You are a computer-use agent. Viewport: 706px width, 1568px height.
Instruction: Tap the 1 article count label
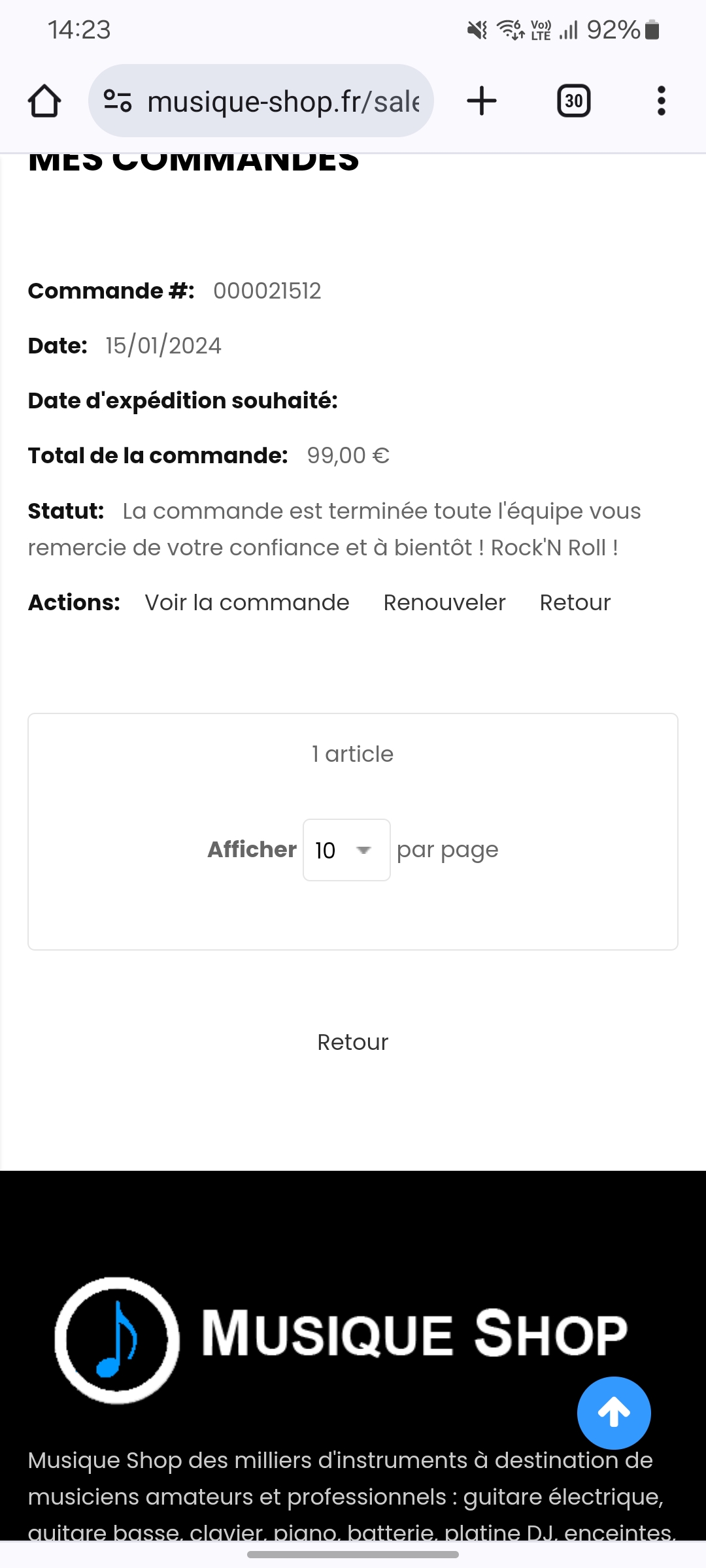(352, 754)
